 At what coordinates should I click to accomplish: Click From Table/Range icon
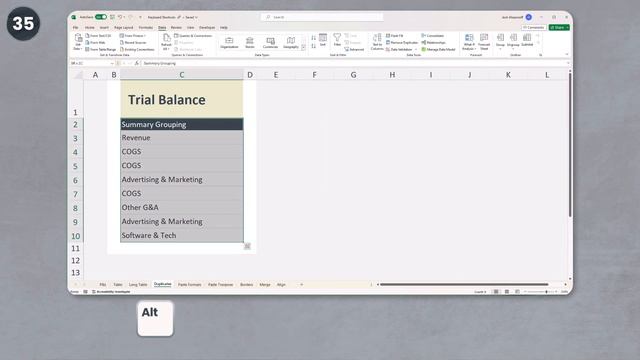pyautogui.click(x=87, y=49)
